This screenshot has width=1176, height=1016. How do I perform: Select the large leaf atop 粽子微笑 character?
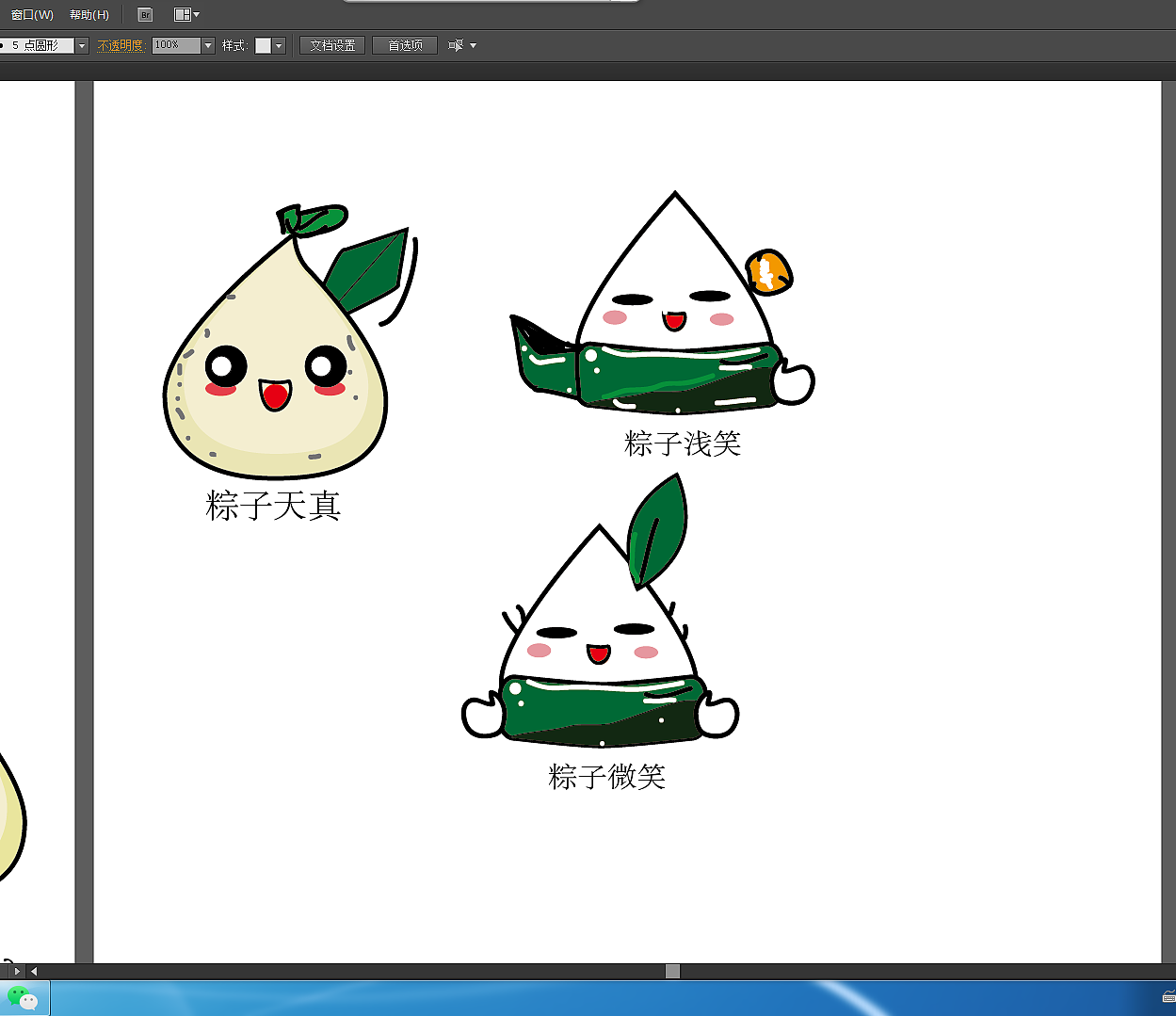[657, 531]
